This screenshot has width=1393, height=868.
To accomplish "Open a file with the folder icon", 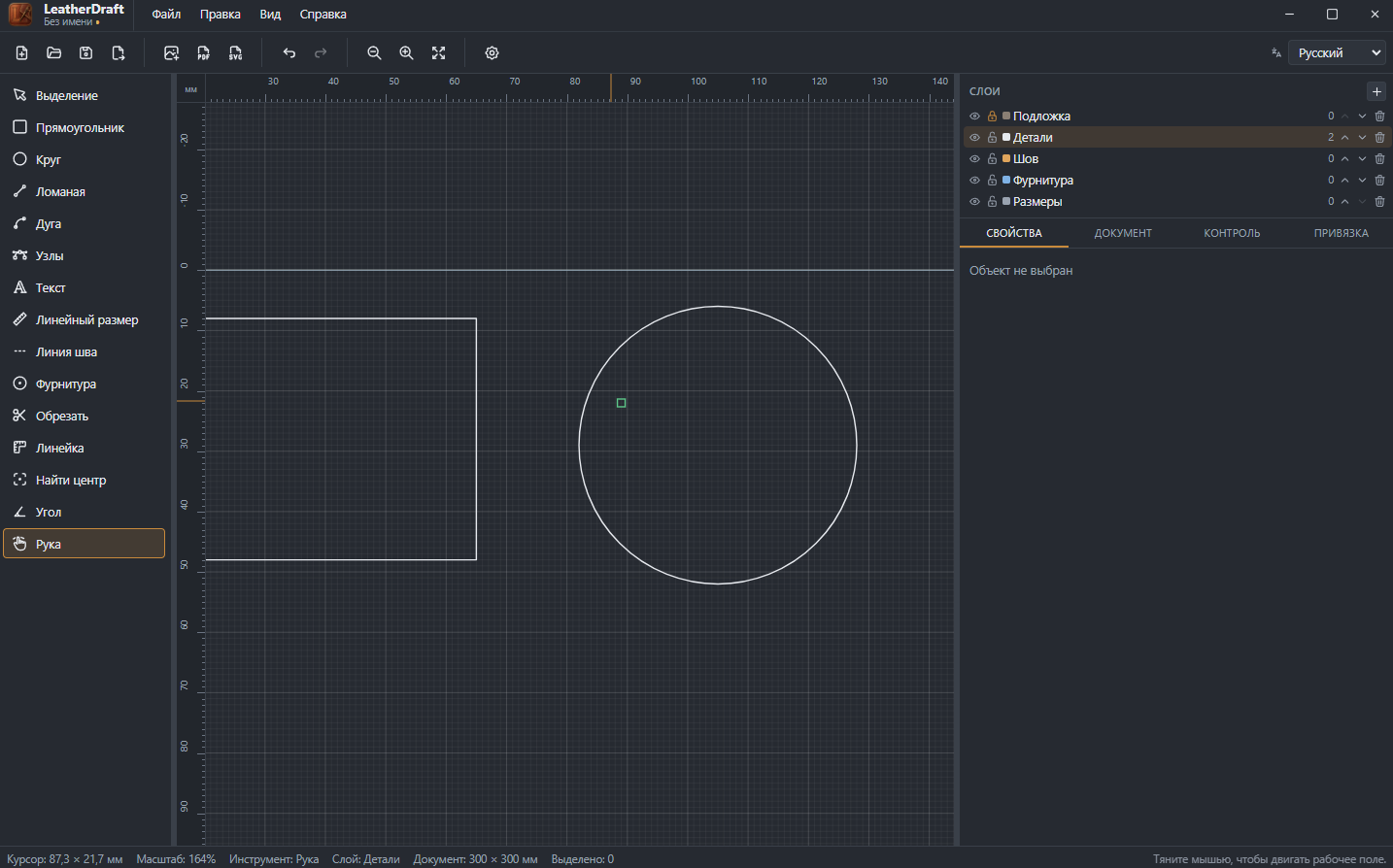I will [54, 53].
